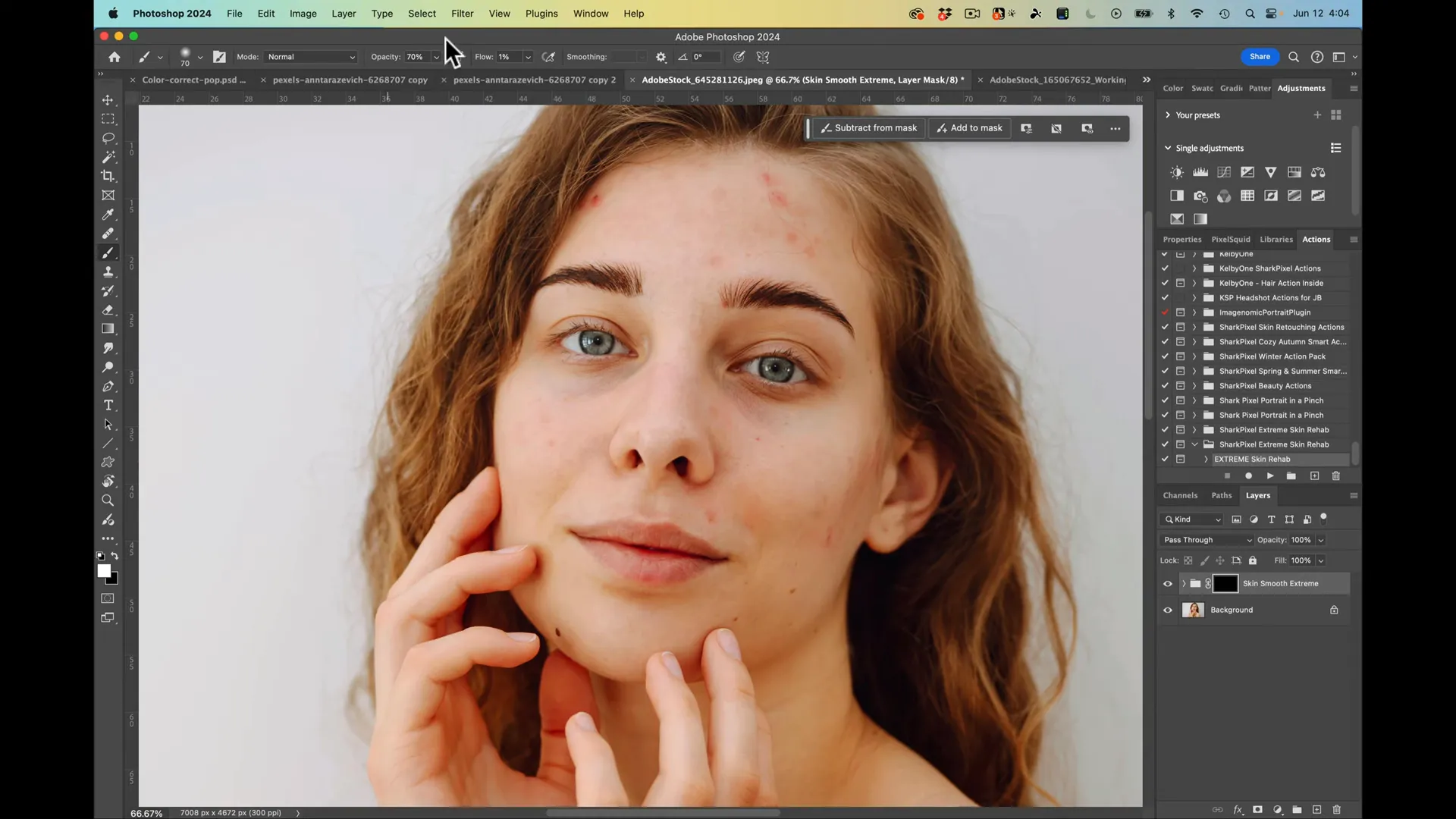Click Add layer mask icon in Layers panel
The image size is (1456, 819).
[1257, 810]
